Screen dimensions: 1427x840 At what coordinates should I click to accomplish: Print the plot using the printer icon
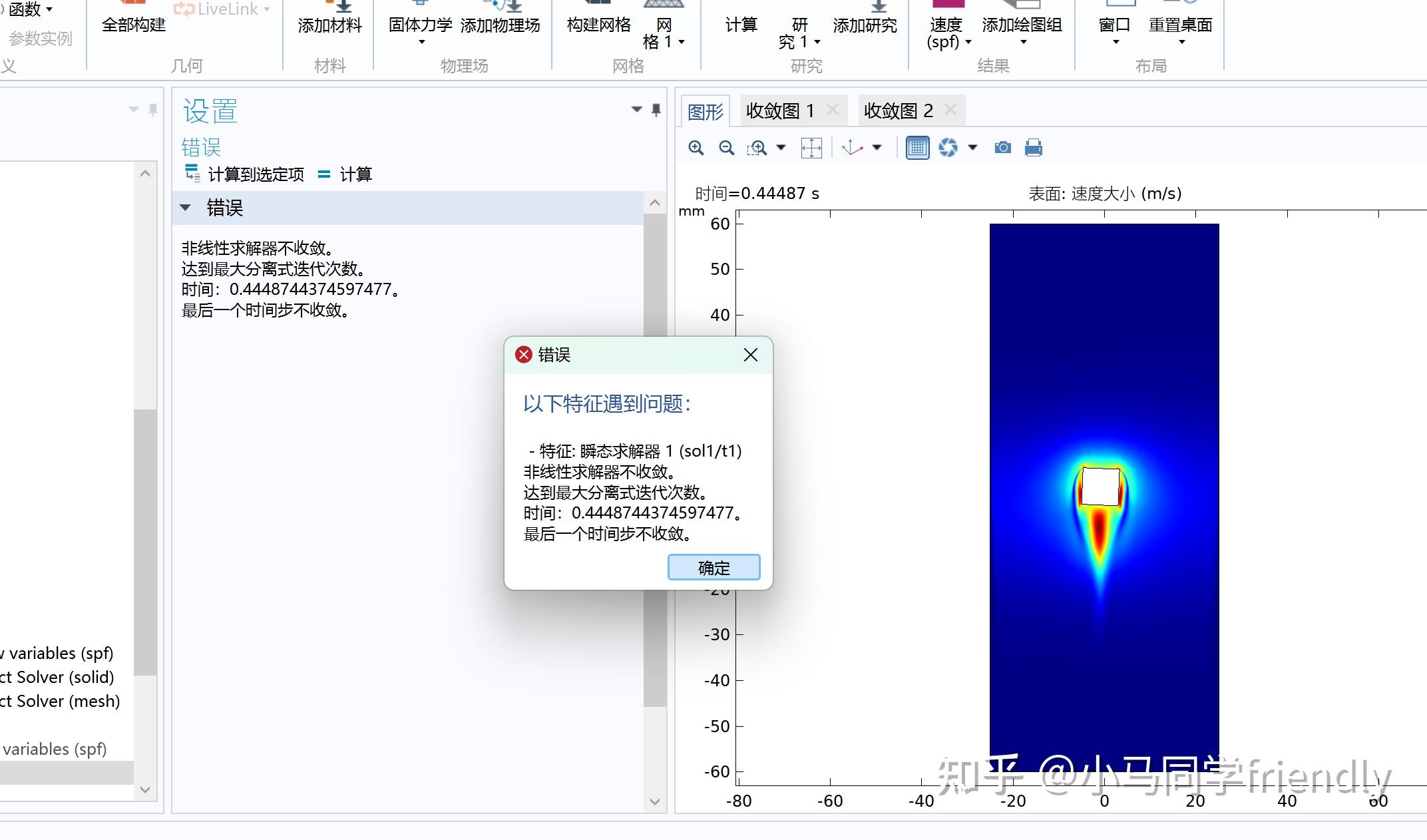click(1034, 147)
